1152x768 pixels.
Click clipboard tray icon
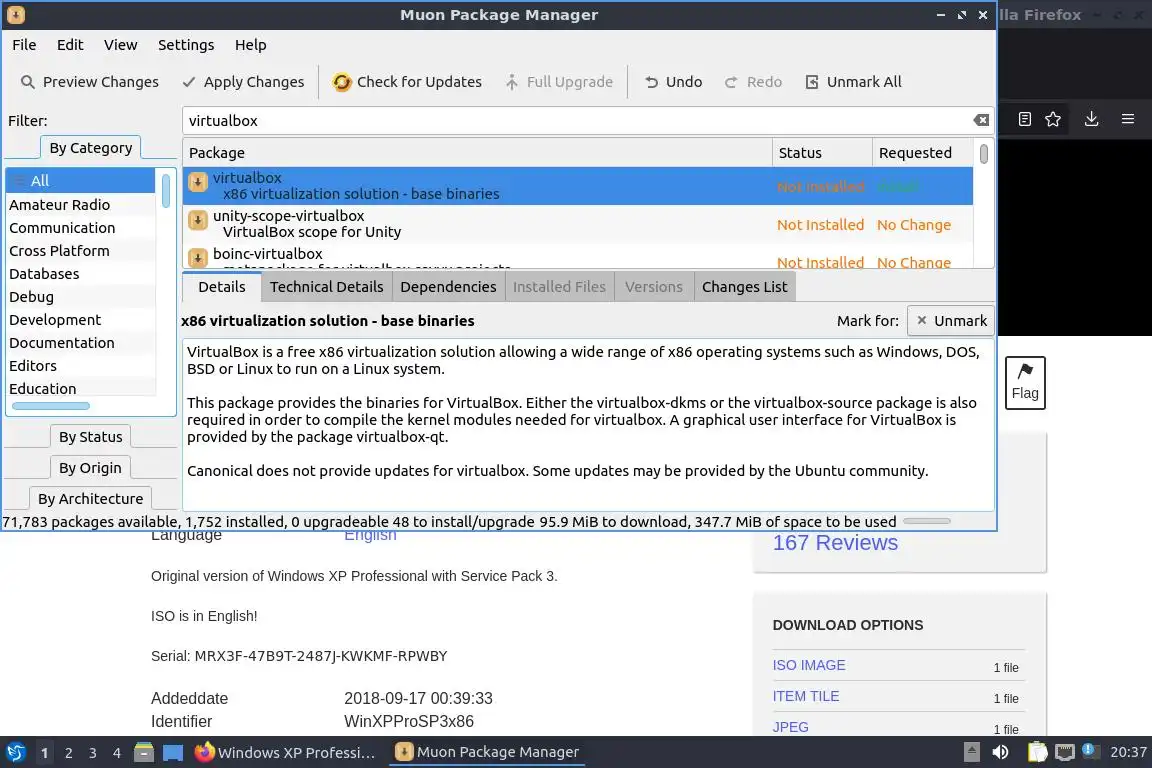pos(1037,752)
